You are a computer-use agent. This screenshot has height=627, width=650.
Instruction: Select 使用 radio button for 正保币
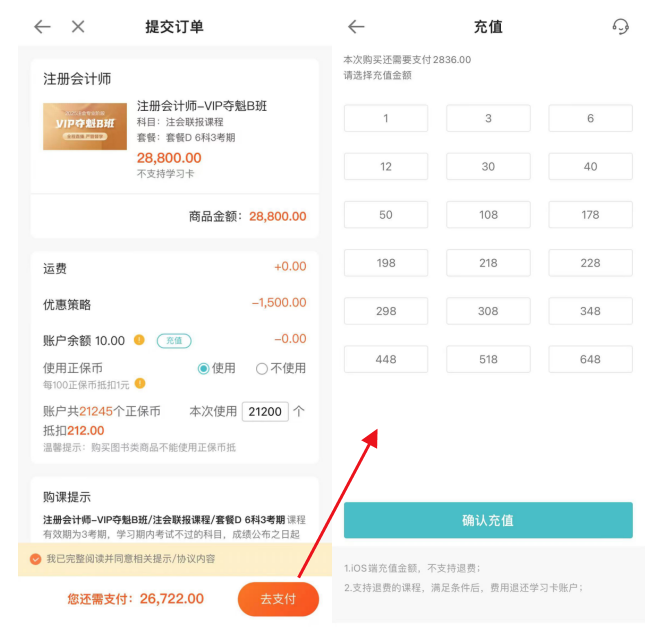point(204,368)
